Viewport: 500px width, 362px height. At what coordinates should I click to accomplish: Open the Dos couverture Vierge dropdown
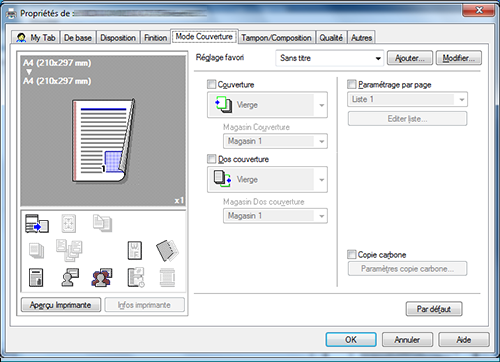[x=267, y=179]
